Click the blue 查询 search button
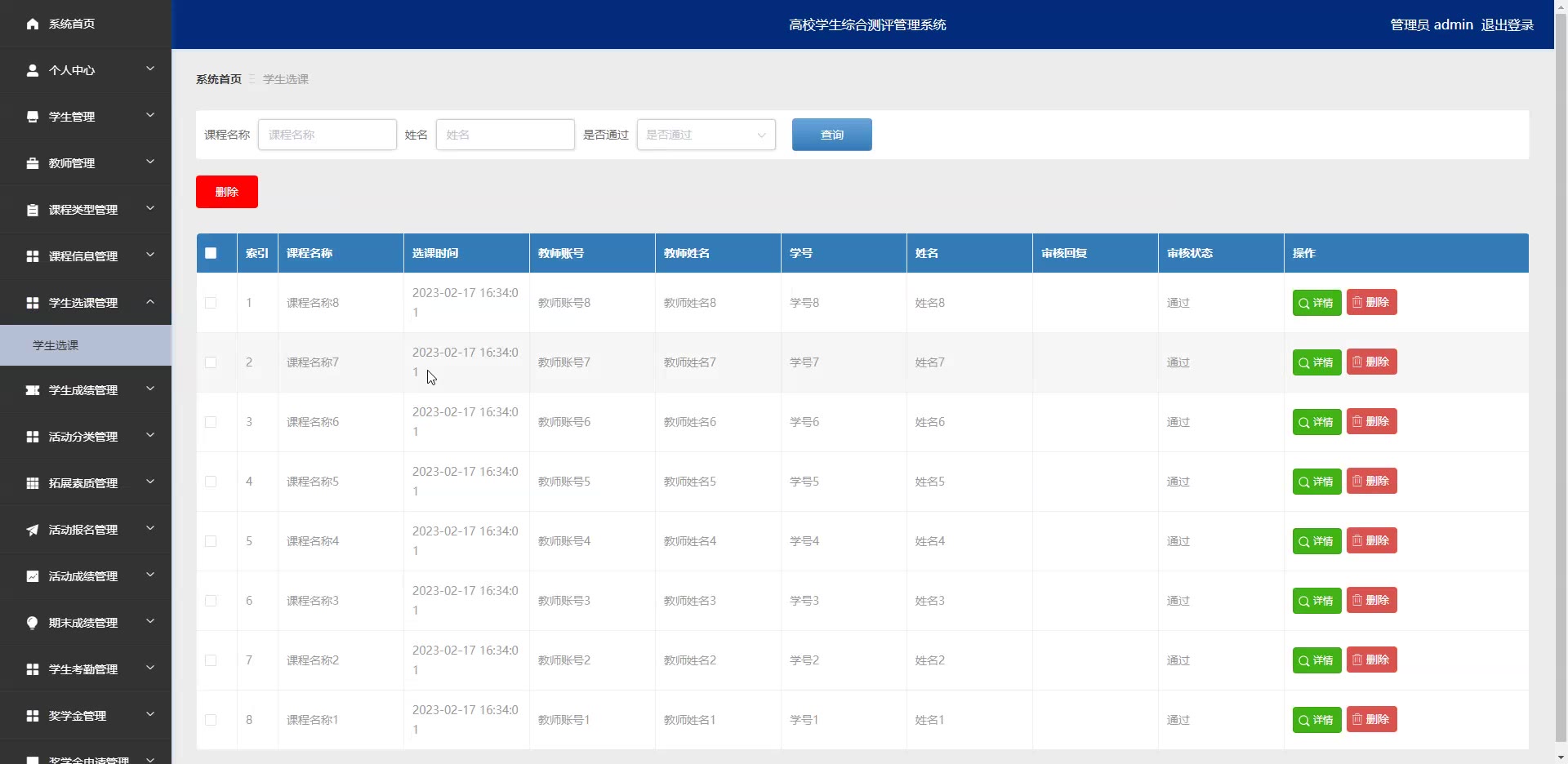The width and height of the screenshot is (1568, 764). [831, 135]
